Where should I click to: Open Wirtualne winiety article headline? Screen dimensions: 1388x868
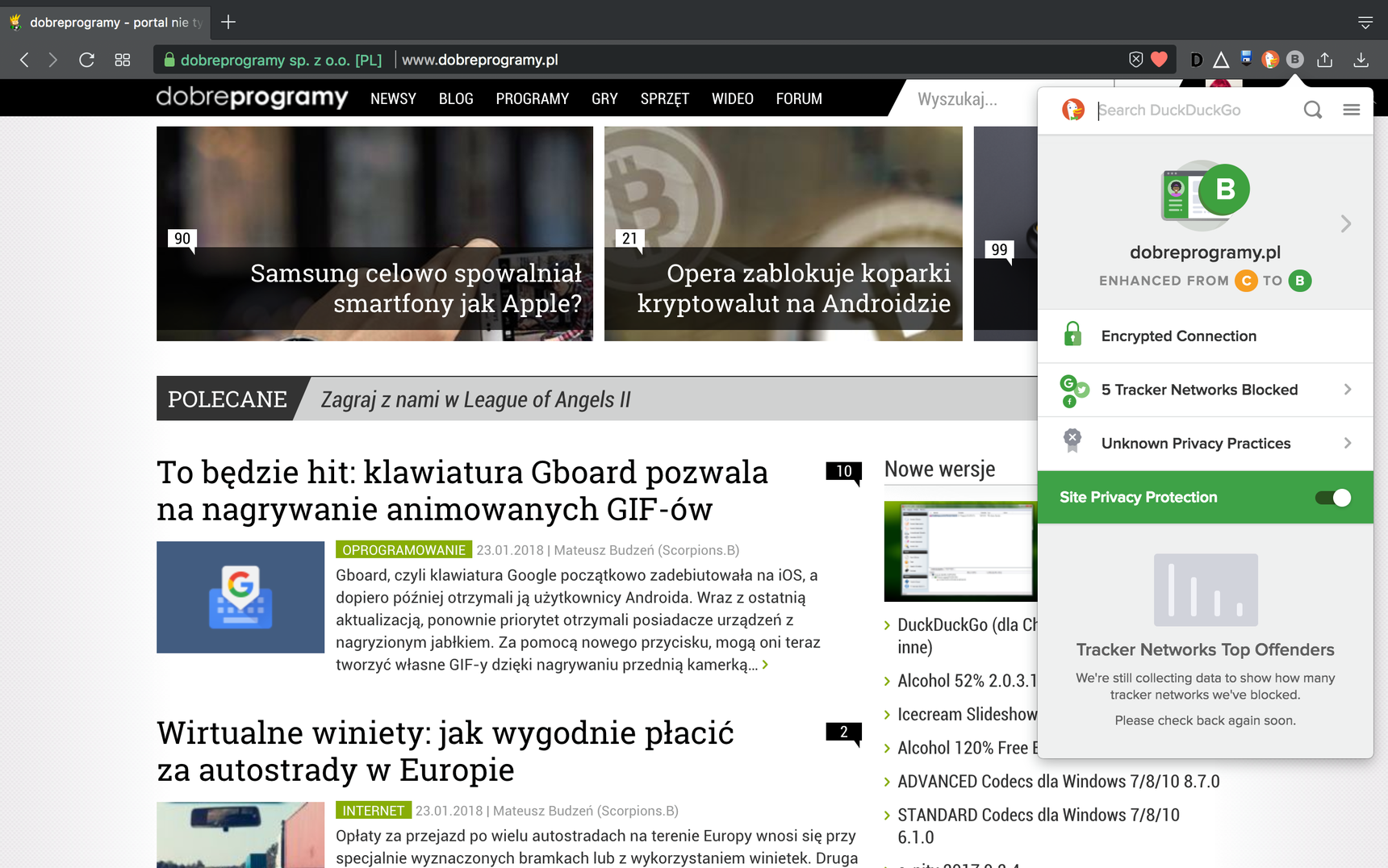point(445,750)
